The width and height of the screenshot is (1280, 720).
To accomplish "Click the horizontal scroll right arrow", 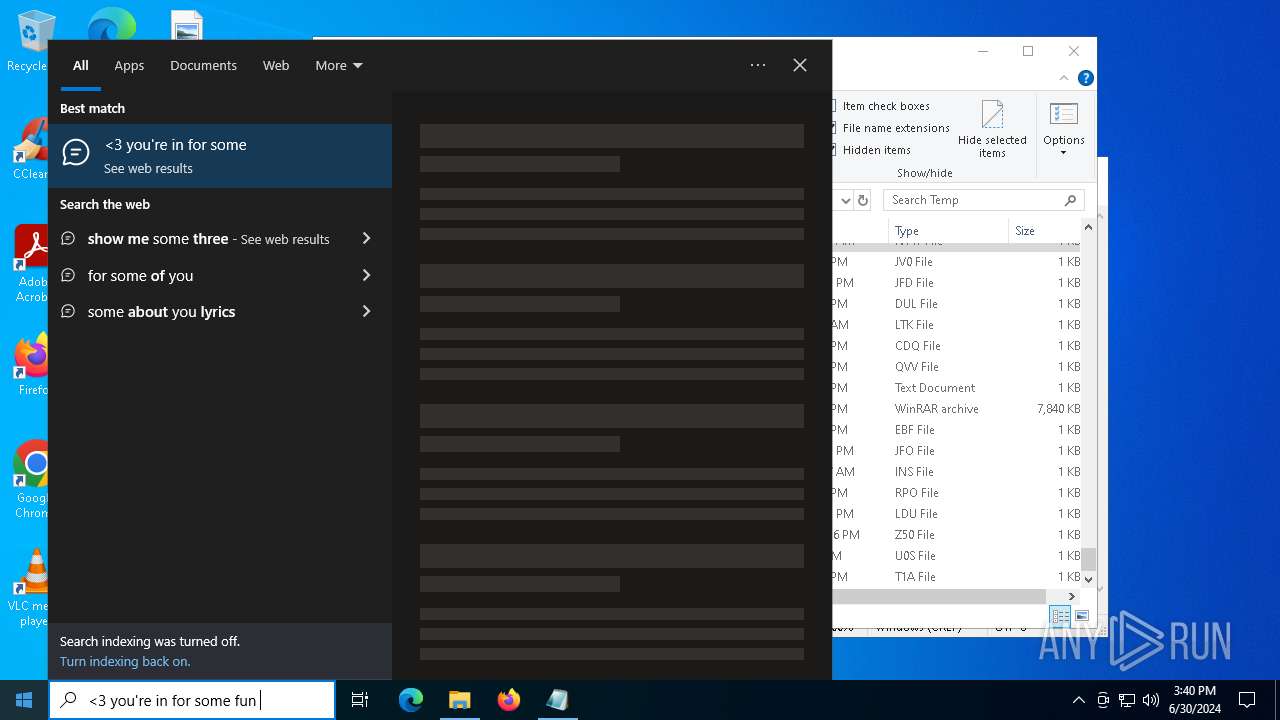I will tap(1072, 596).
